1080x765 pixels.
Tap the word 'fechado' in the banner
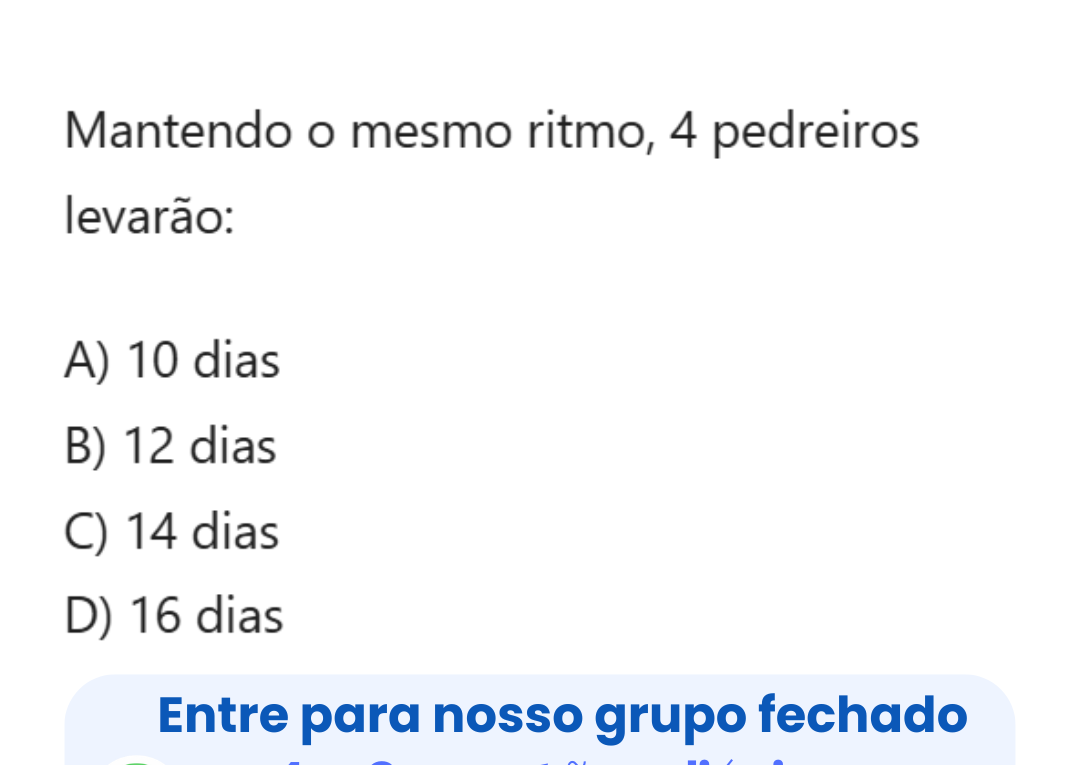(x=863, y=715)
